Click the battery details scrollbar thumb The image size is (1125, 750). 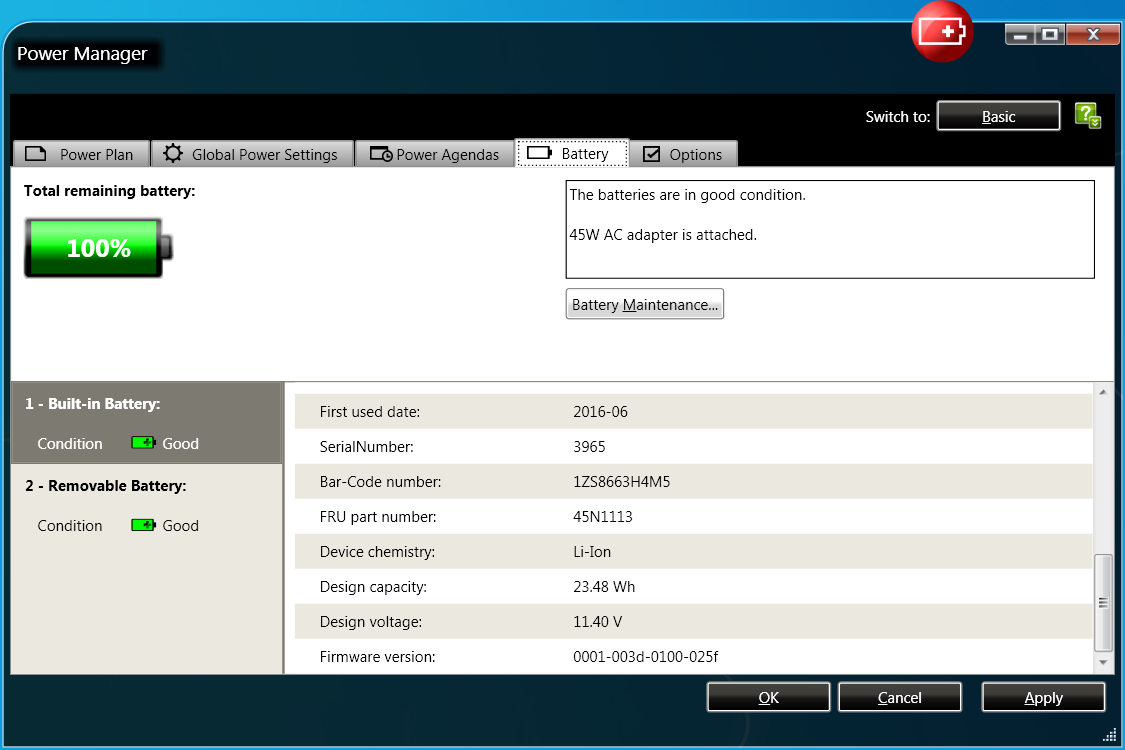pyautogui.click(x=1103, y=603)
